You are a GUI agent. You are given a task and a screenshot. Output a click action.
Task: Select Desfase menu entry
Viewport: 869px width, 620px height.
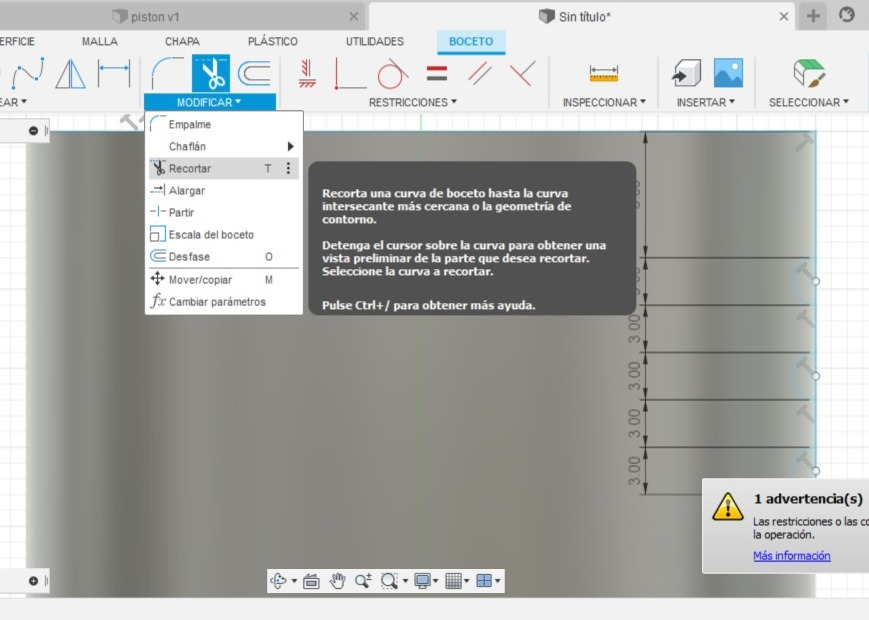click(224, 257)
